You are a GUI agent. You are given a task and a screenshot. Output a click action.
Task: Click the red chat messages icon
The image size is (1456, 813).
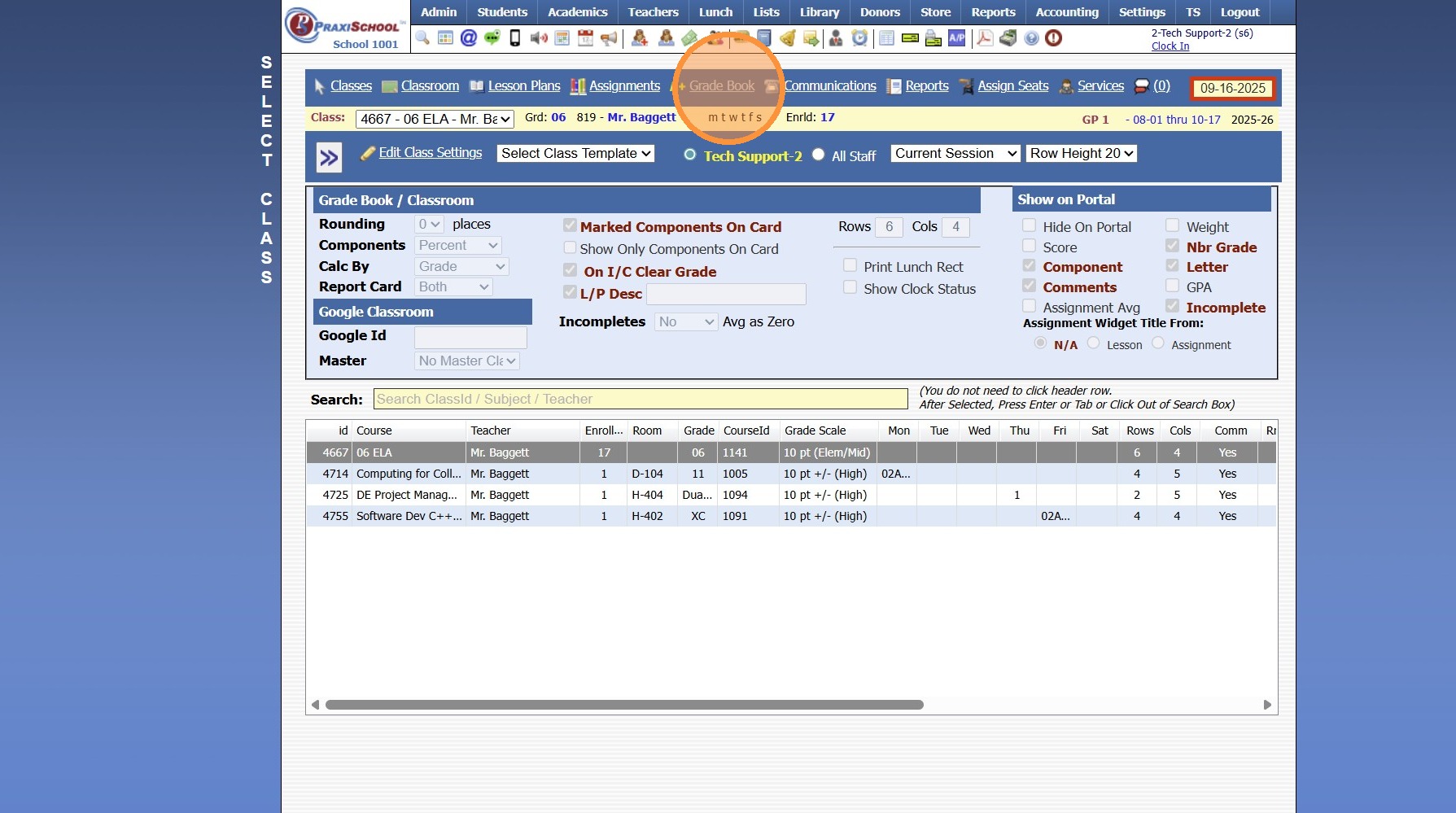click(1142, 86)
